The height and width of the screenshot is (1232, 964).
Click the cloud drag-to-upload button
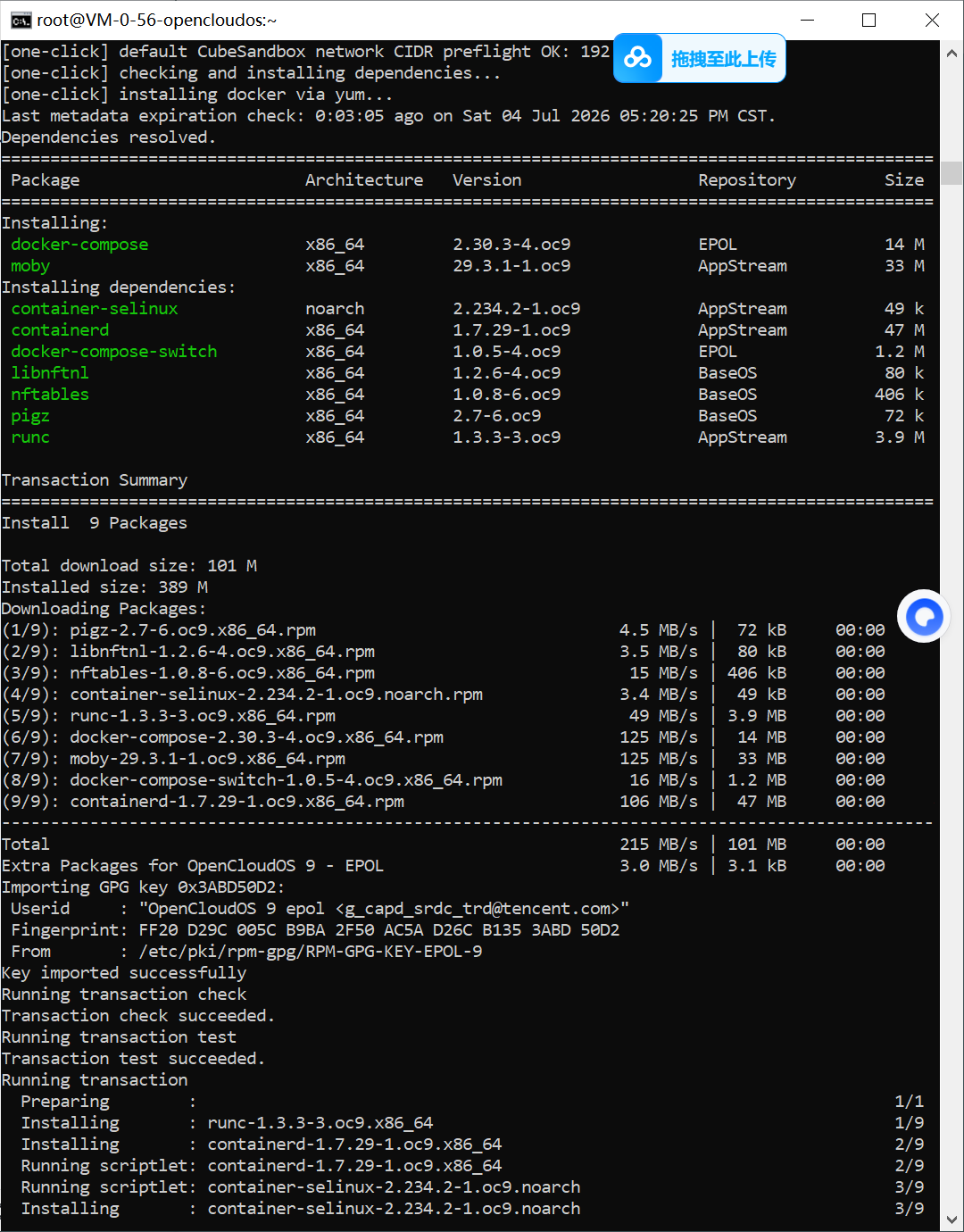pyautogui.click(x=700, y=58)
